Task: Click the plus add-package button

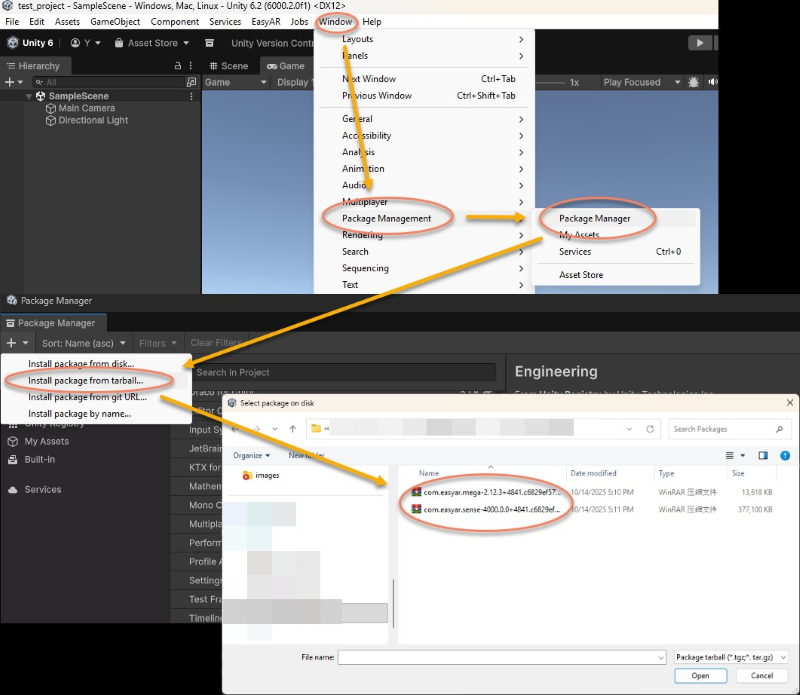Action: [13, 343]
